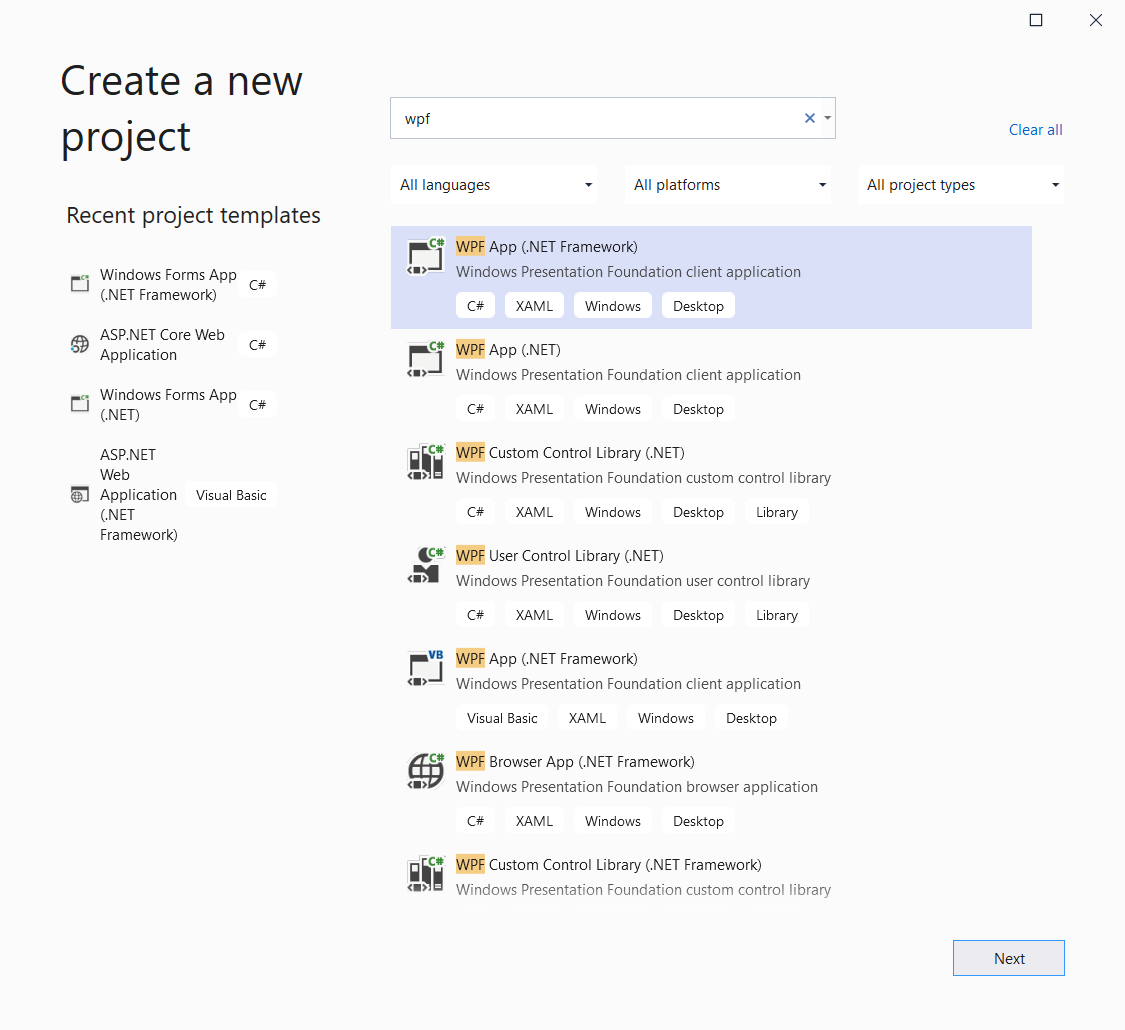Click the Clear all link
Viewport: 1125px width, 1030px height.
1035,129
